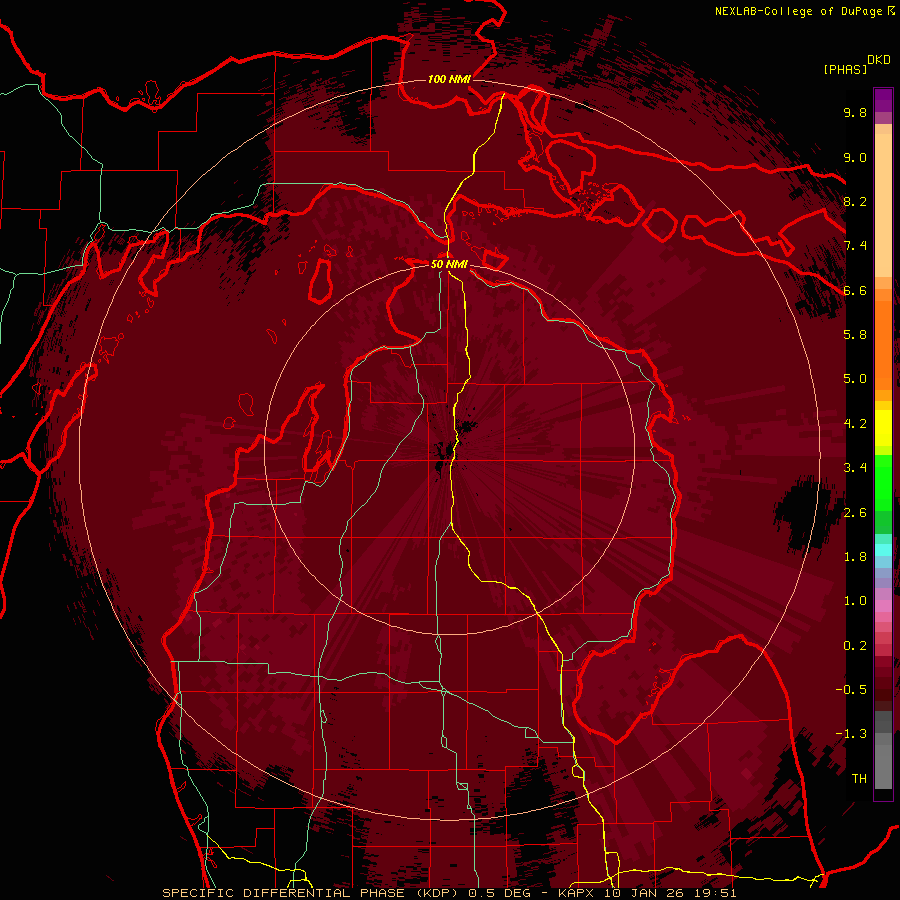The image size is (900, 900).
Task: Click the 0.2 value on the color scale
Action: (x=855, y=646)
